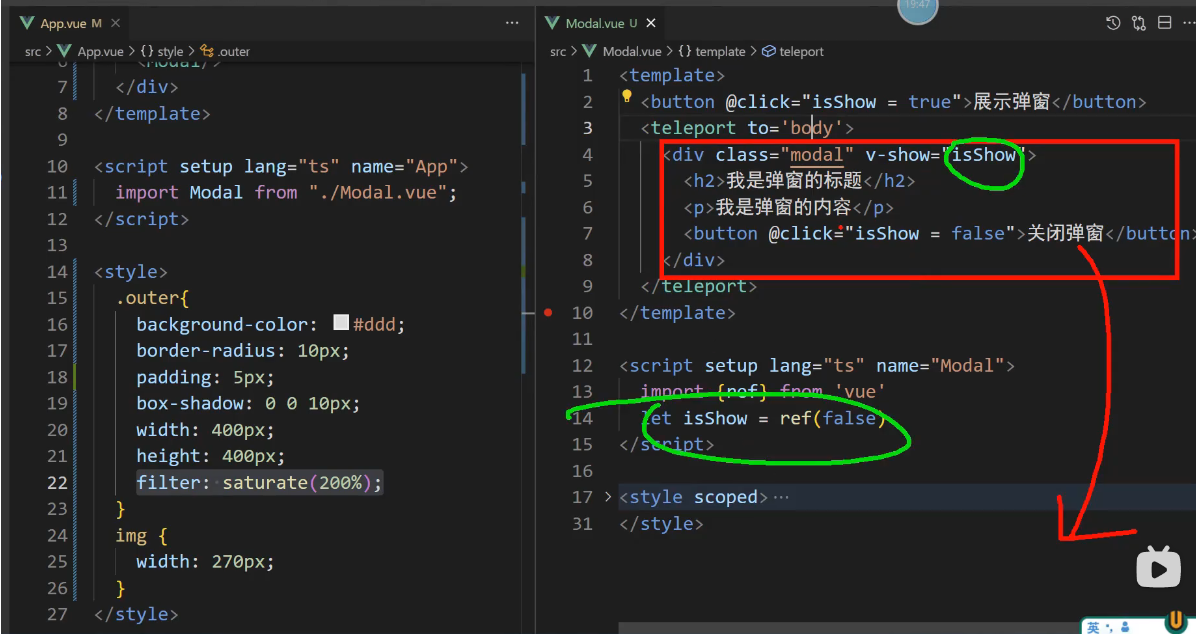Click the IME person icon
Viewport: 1196px width, 635px height.
[1125, 627]
